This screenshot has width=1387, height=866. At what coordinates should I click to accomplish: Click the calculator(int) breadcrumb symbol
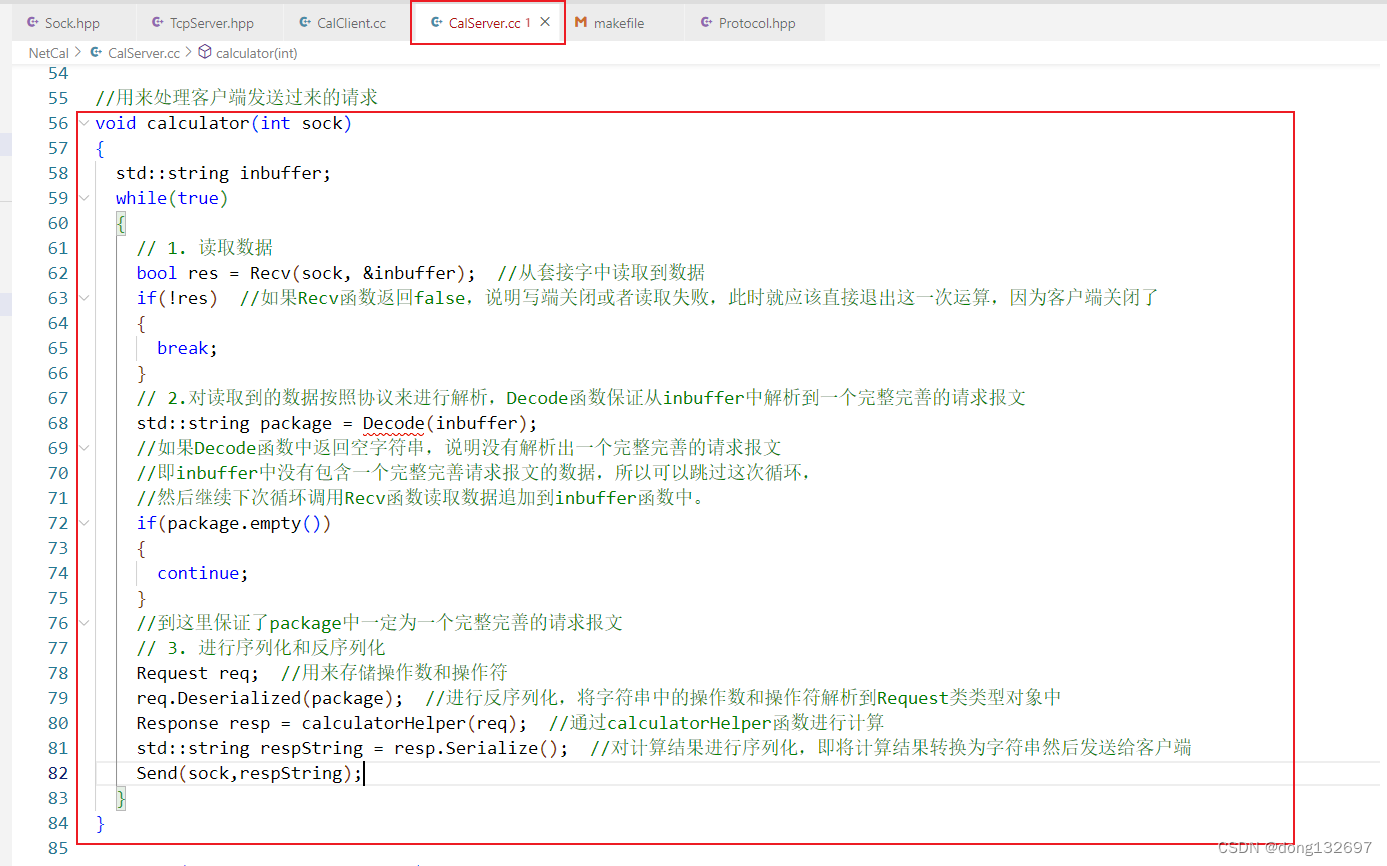(257, 52)
